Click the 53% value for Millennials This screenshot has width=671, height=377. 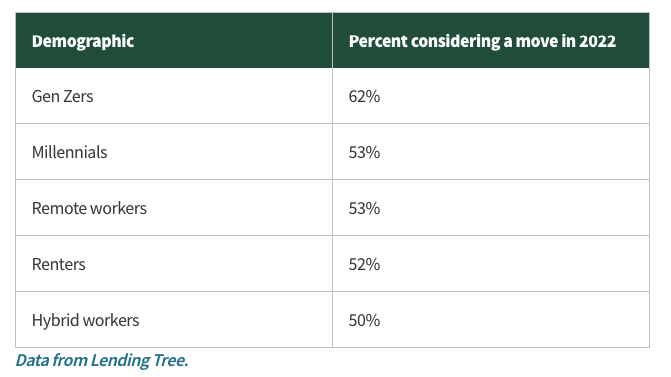coord(364,152)
